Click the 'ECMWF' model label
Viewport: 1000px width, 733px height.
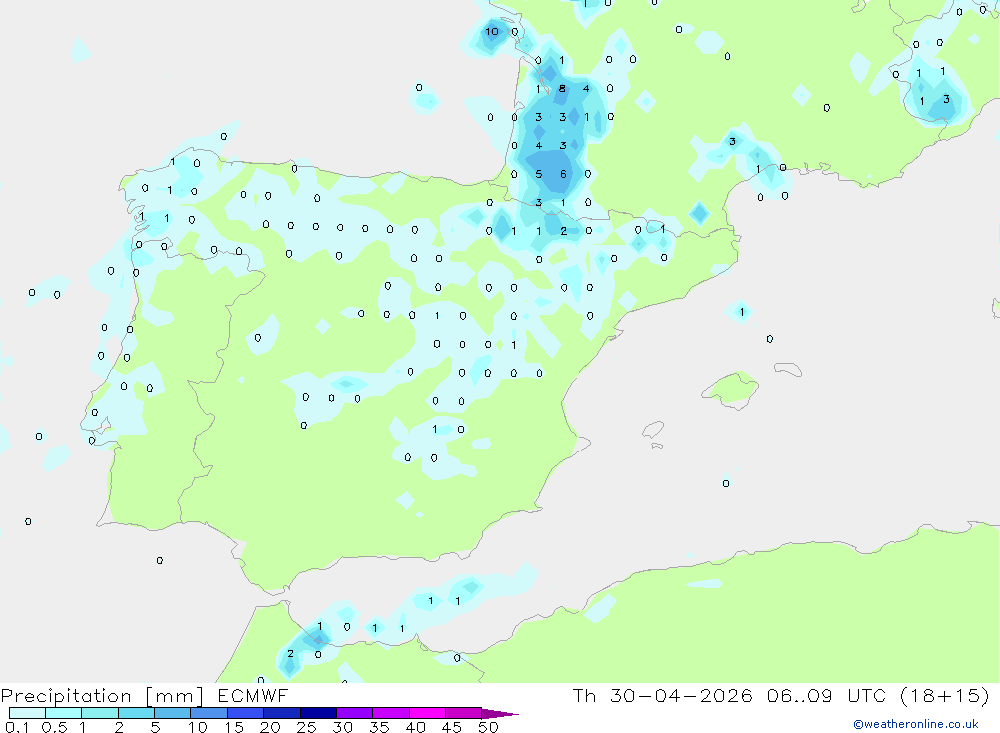point(253,695)
